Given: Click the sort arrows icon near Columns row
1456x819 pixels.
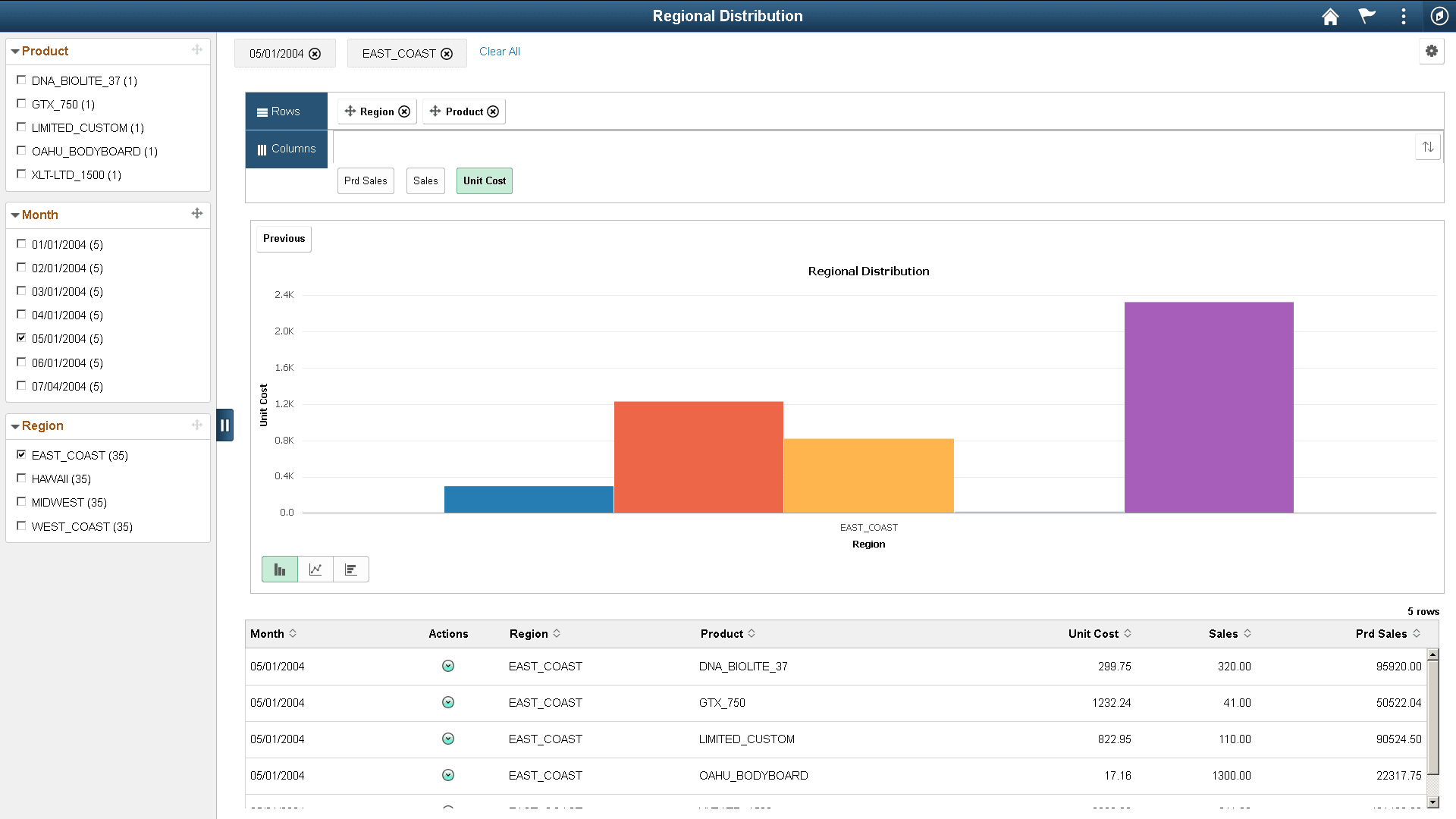Looking at the screenshot, I should coord(1428,146).
